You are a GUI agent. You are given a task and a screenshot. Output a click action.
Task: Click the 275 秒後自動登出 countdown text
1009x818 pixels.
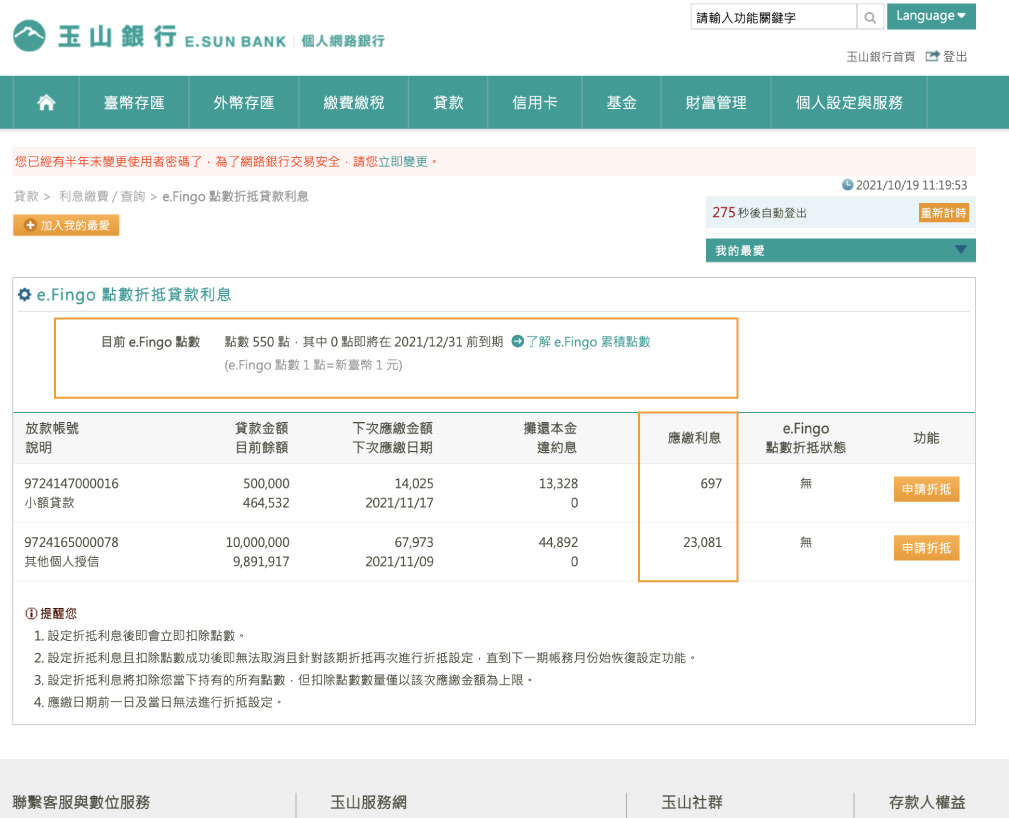pyautogui.click(x=759, y=213)
